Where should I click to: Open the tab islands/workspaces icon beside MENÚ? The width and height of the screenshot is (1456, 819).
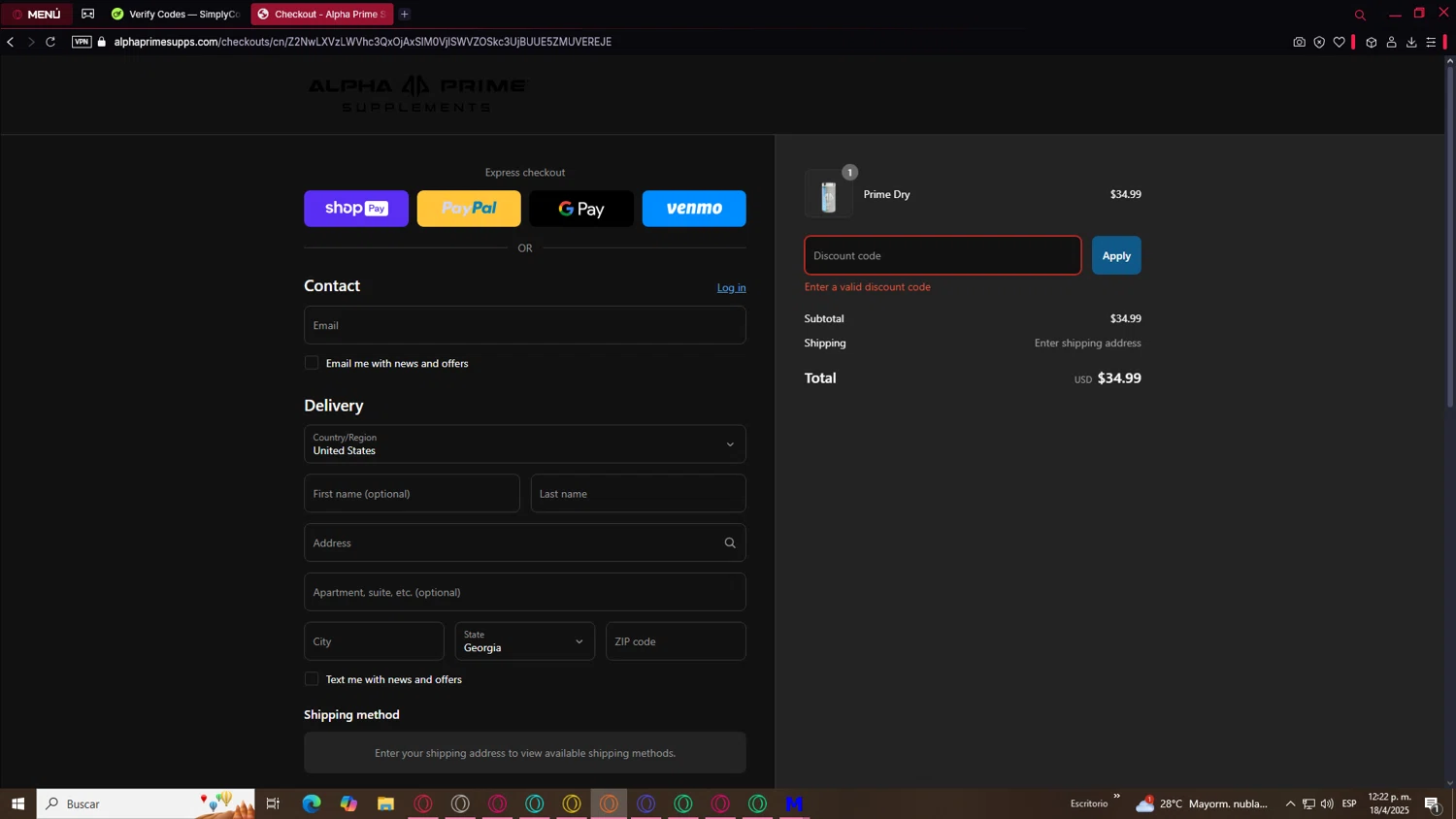(x=88, y=14)
